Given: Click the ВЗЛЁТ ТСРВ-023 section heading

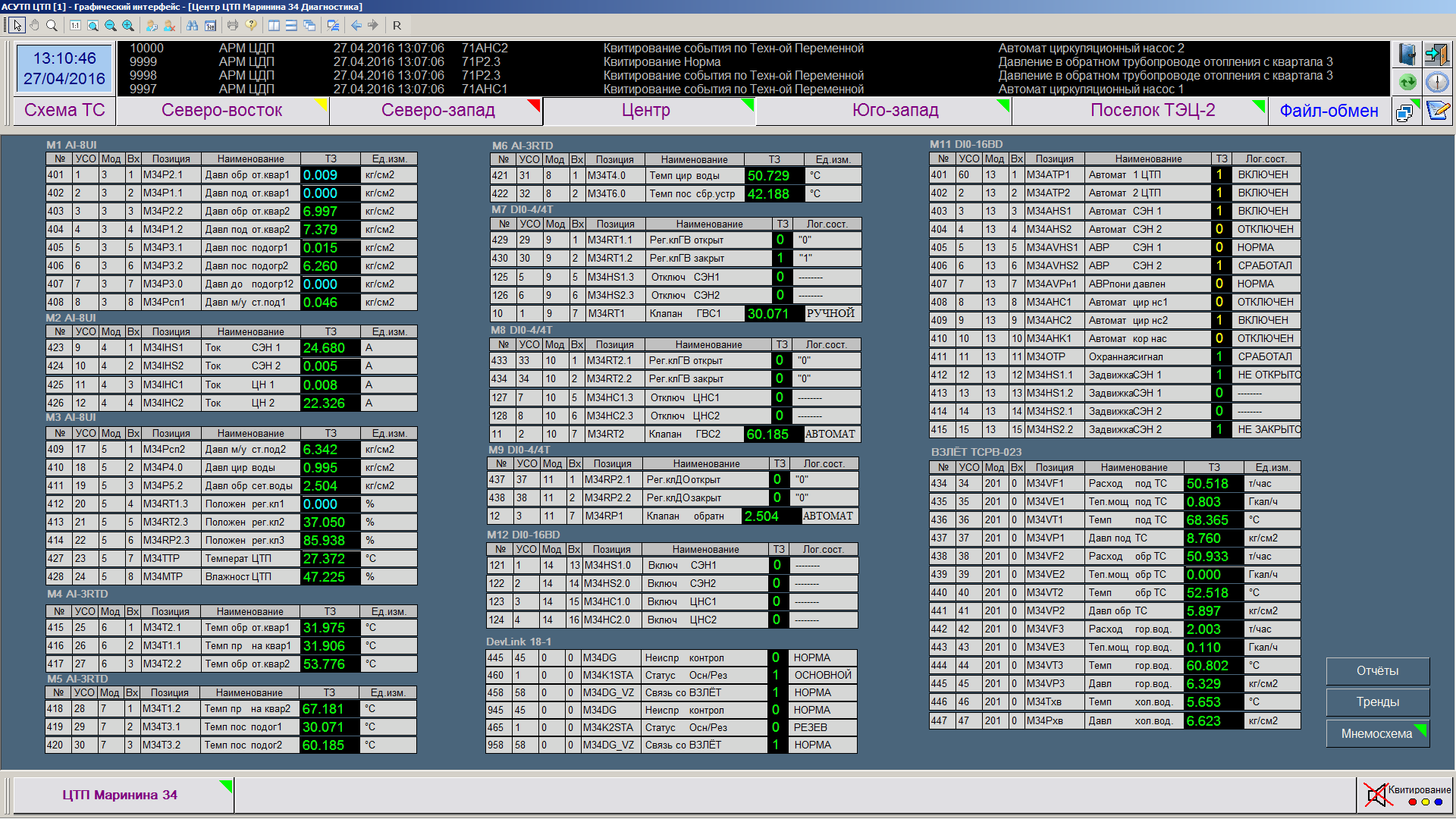Looking at the screenshot, I should 976,452.
